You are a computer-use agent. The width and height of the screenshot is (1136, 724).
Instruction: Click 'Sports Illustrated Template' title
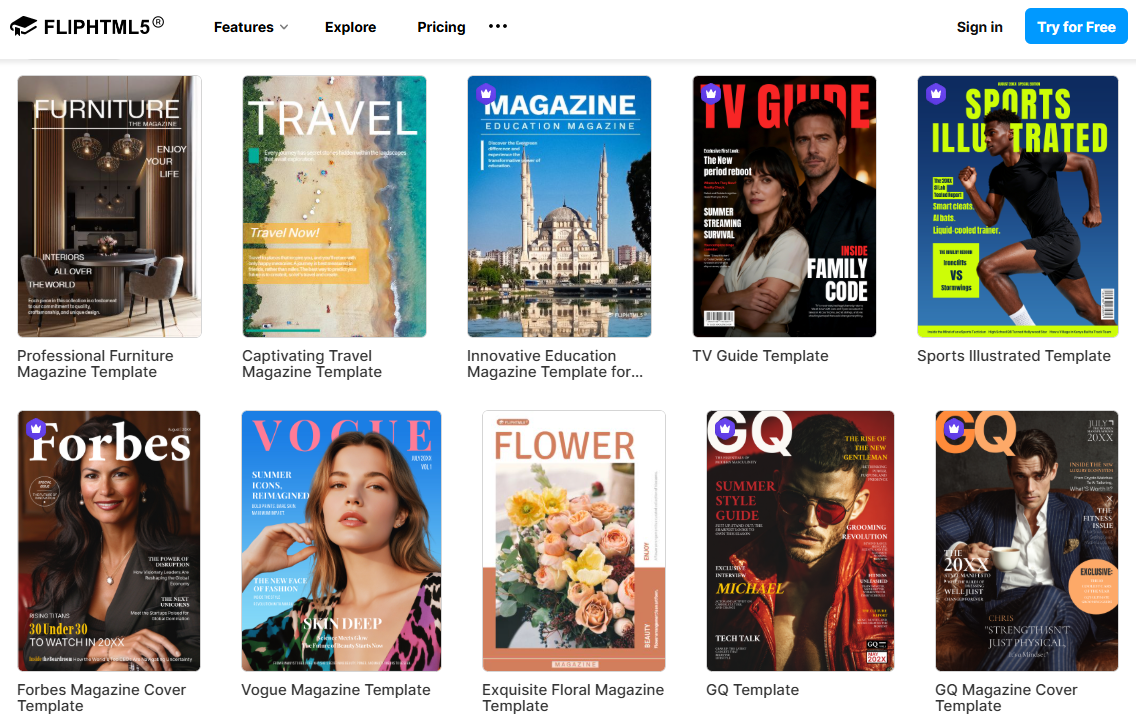(x=1014, y=356)
